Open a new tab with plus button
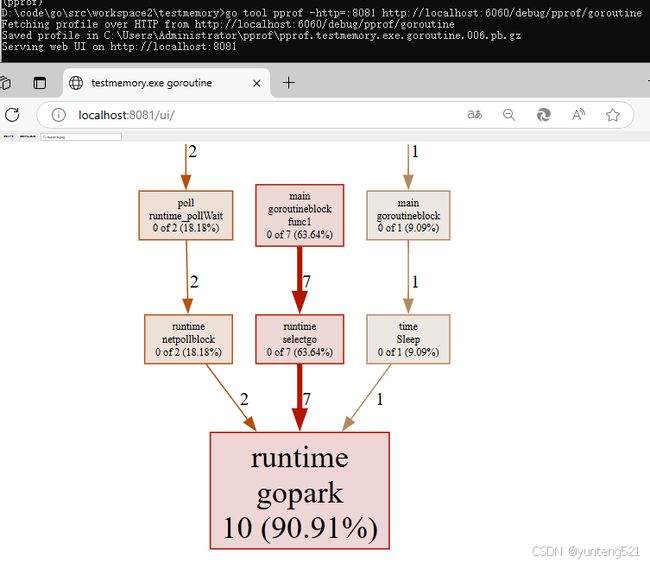 [289, 83]
